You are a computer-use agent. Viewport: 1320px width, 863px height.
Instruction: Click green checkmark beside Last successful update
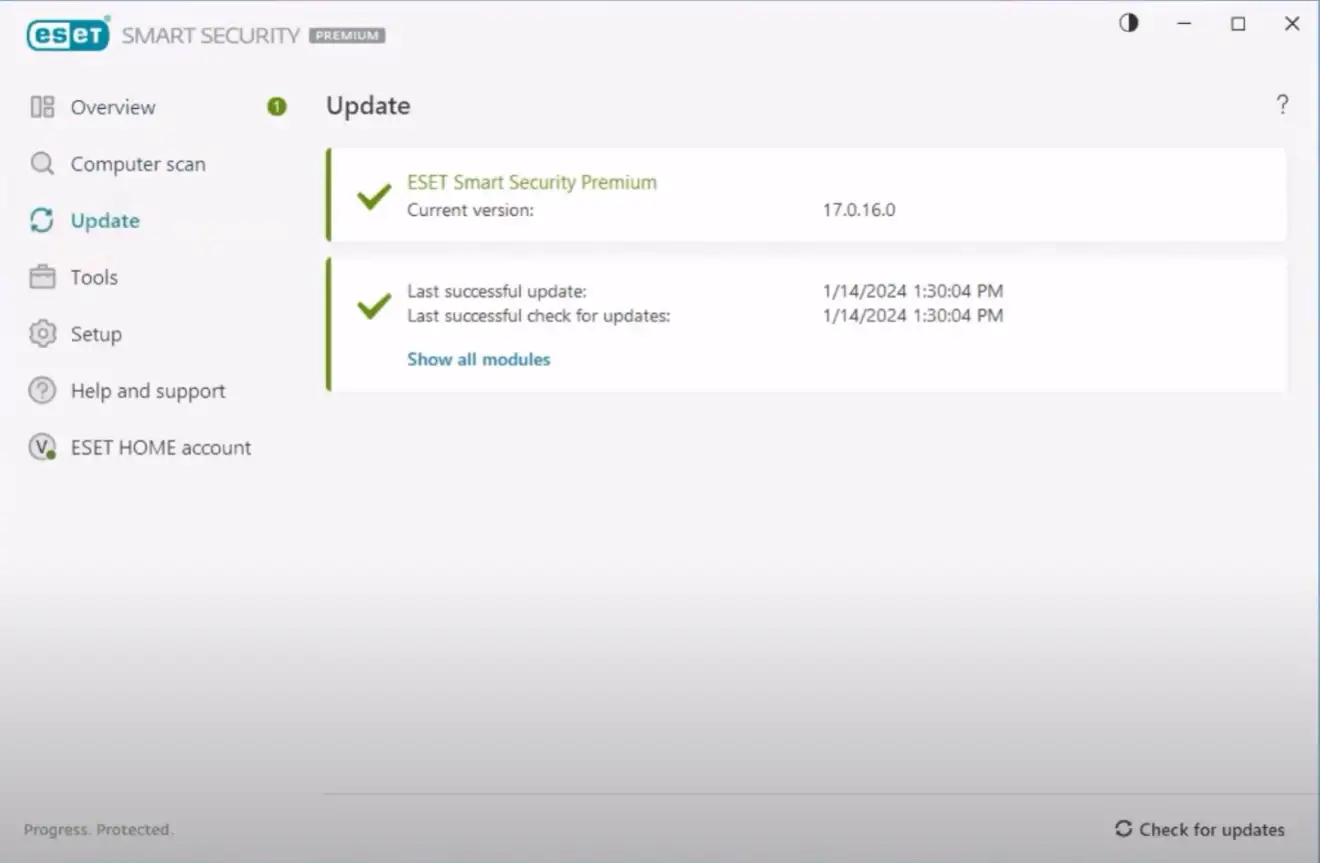pyautogui.click(x=374, y=305)
